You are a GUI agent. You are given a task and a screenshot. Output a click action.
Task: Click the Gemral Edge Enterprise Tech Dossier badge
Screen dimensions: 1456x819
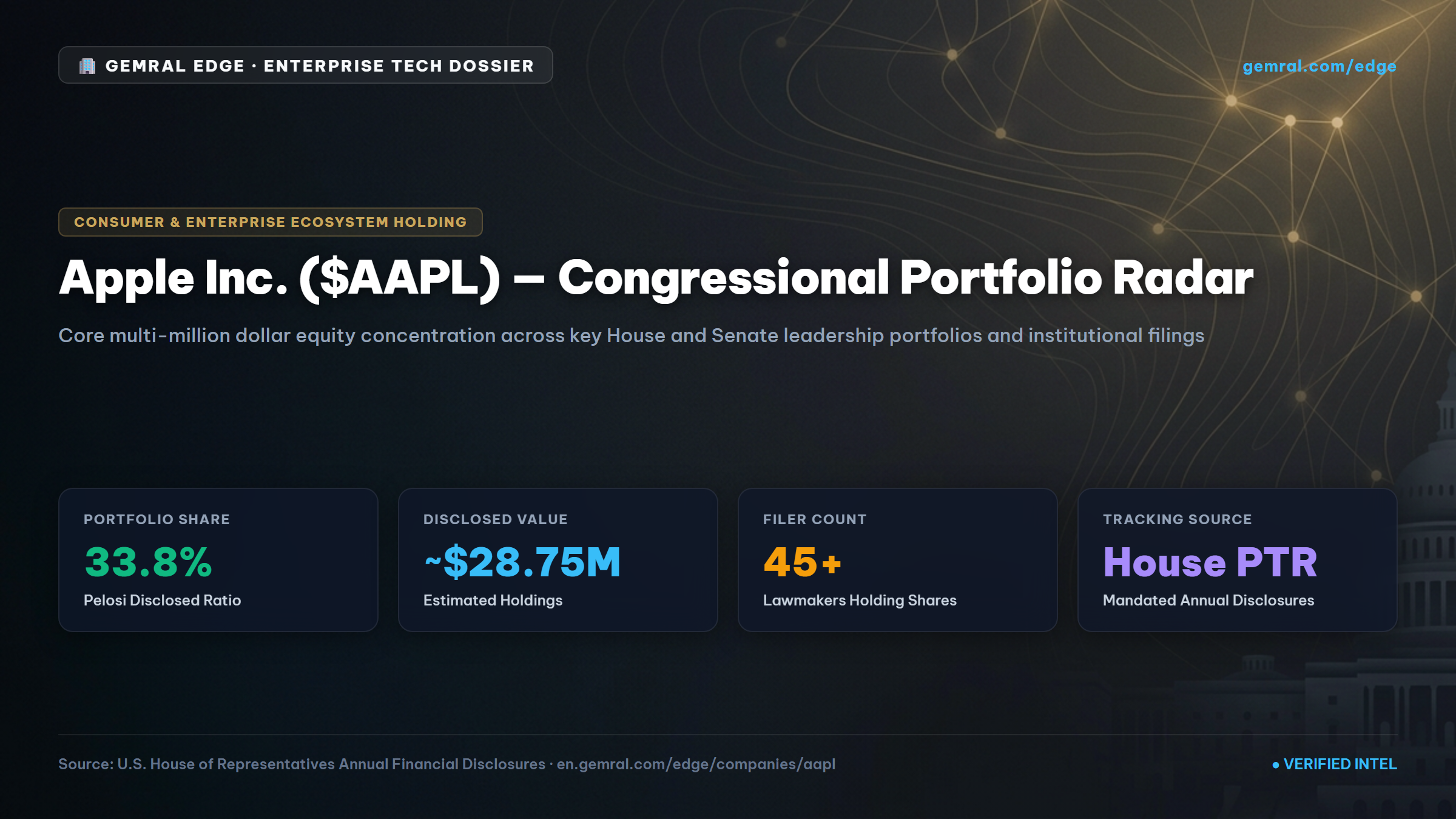tap(306, 65)
